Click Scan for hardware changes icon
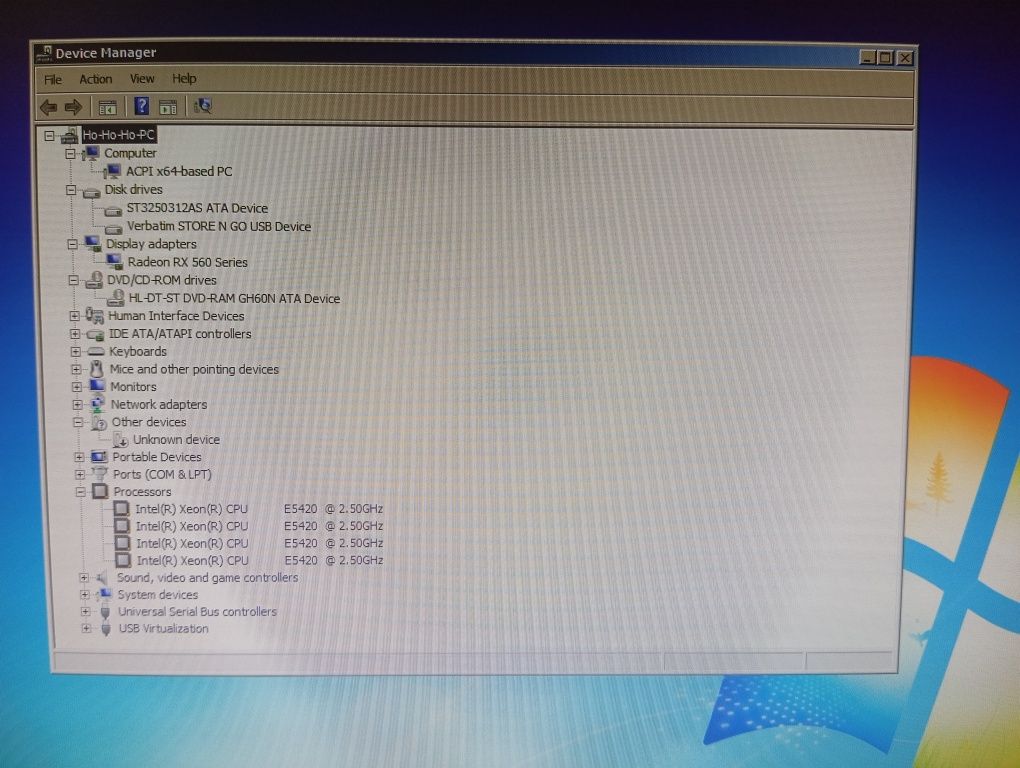1020x768 pixels. click(203, 106)
